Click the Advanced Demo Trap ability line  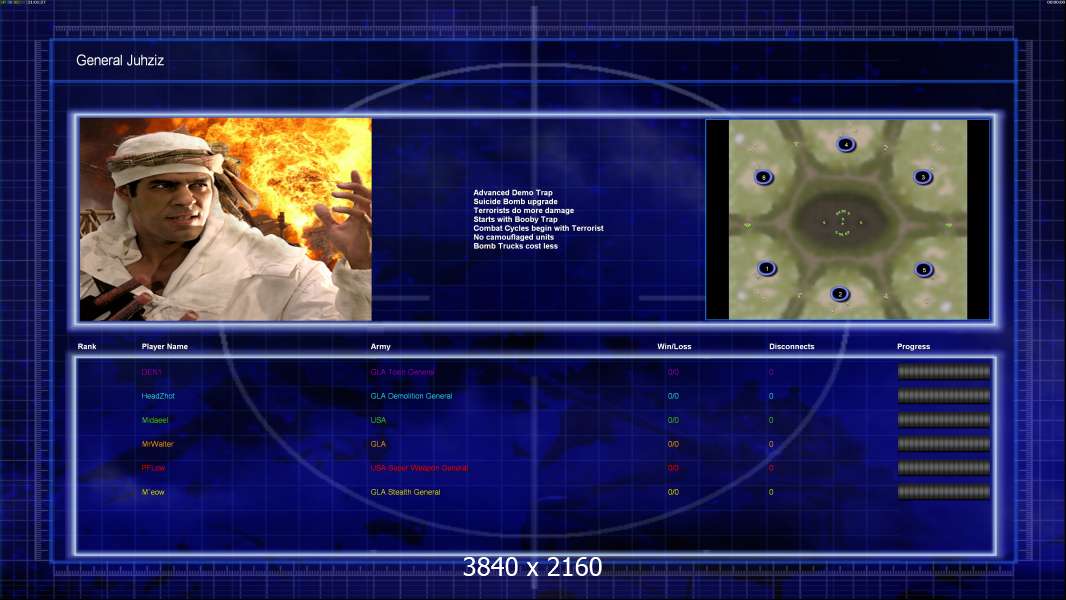pyautogui.click(x=513, y=193)
